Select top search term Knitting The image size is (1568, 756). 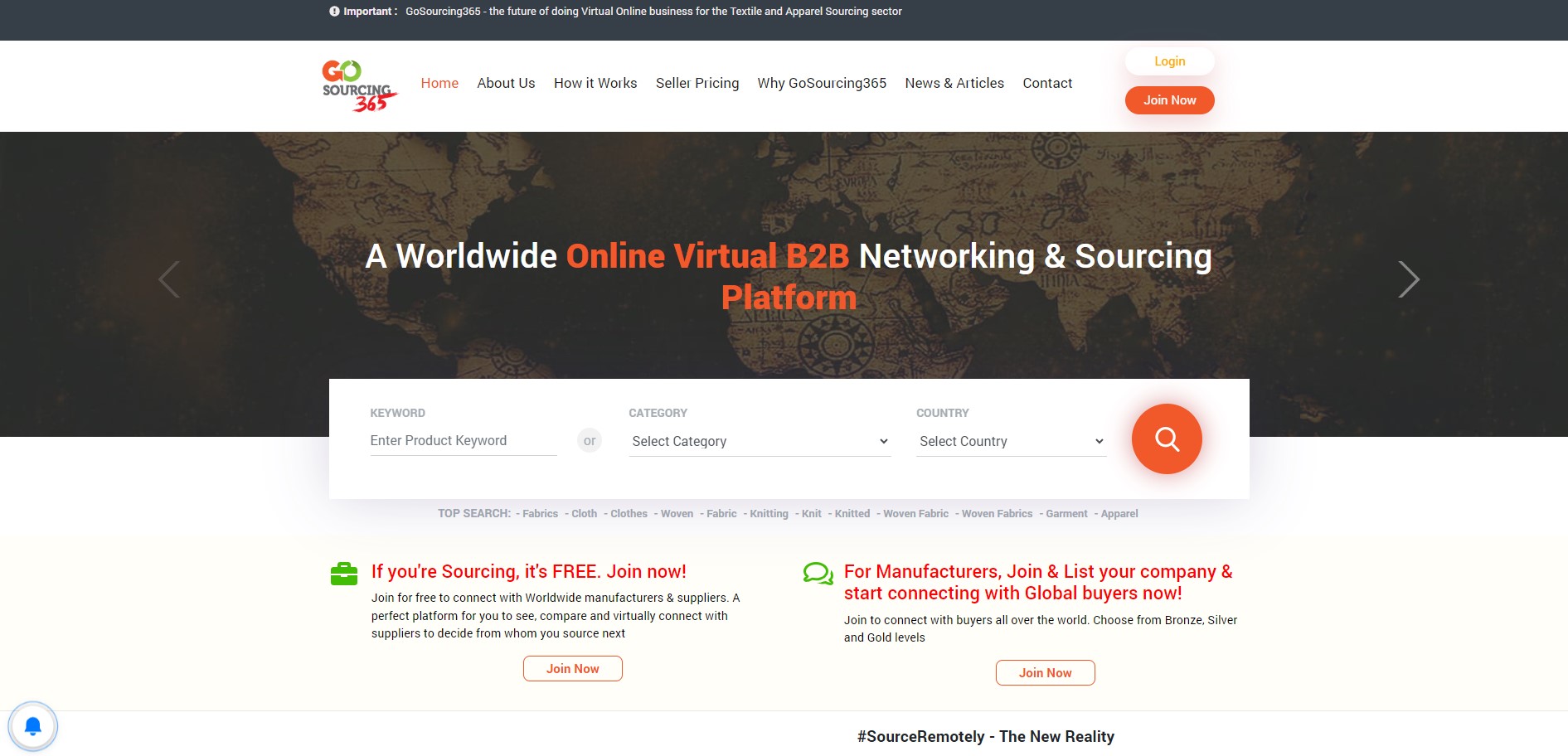[x=769, y=514]
